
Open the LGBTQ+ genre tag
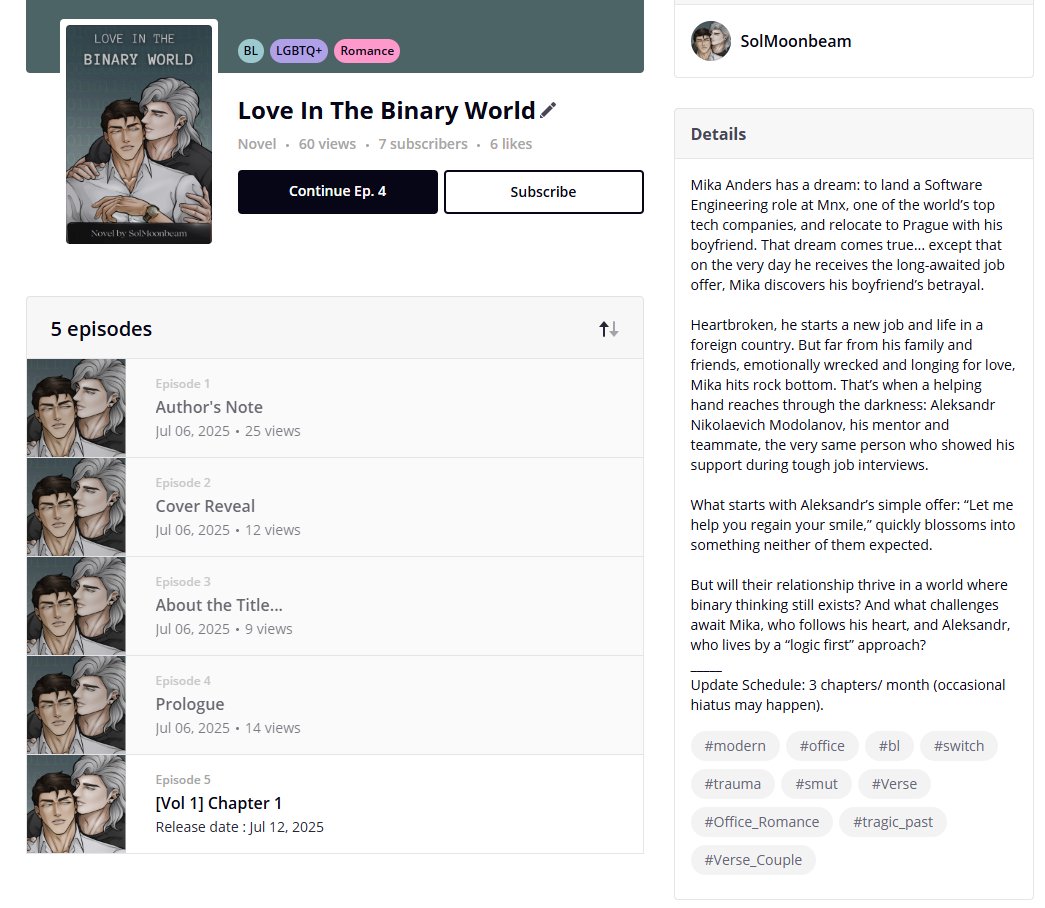point(299,51)
